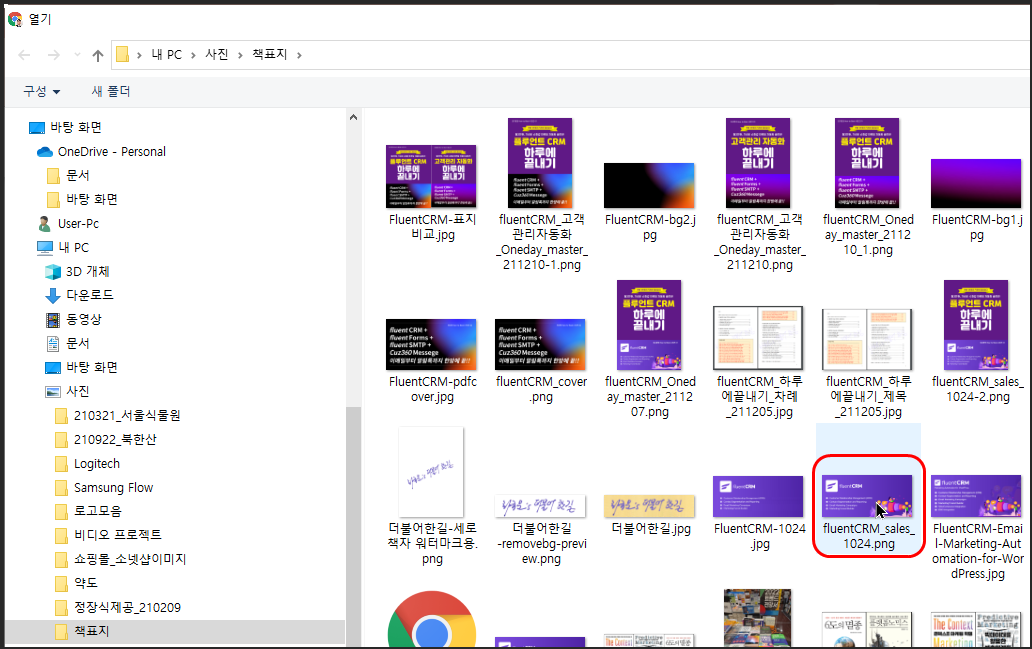Select fluentCRM_하루에끝내기_제목_211205.jpg
Viewport: 1032px width, 649px height.
click(x=867, y=364)
